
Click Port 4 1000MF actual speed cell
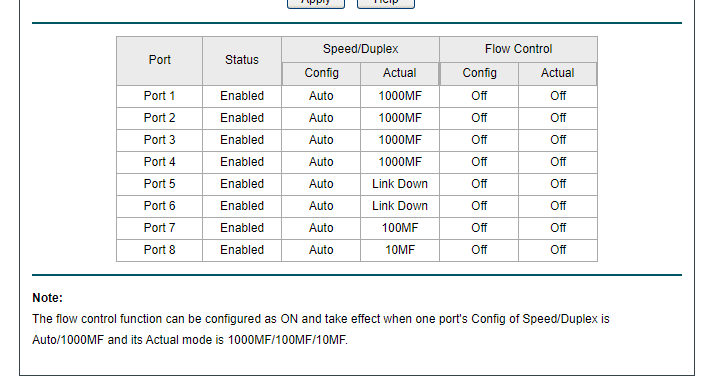(400, 162)
